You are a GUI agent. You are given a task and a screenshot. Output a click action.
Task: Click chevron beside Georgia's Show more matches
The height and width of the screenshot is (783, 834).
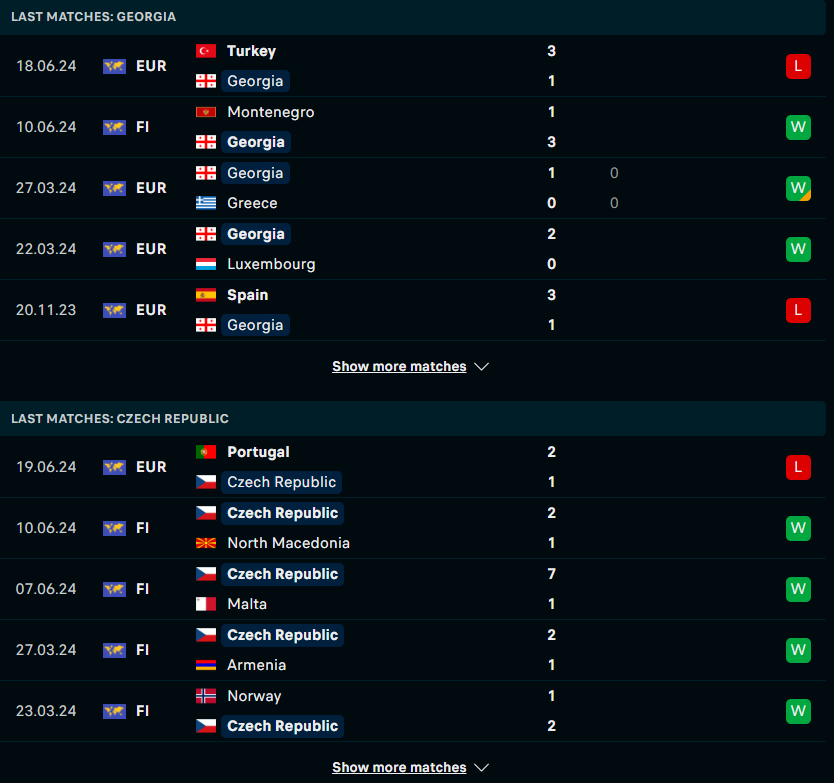click(481, 366)
